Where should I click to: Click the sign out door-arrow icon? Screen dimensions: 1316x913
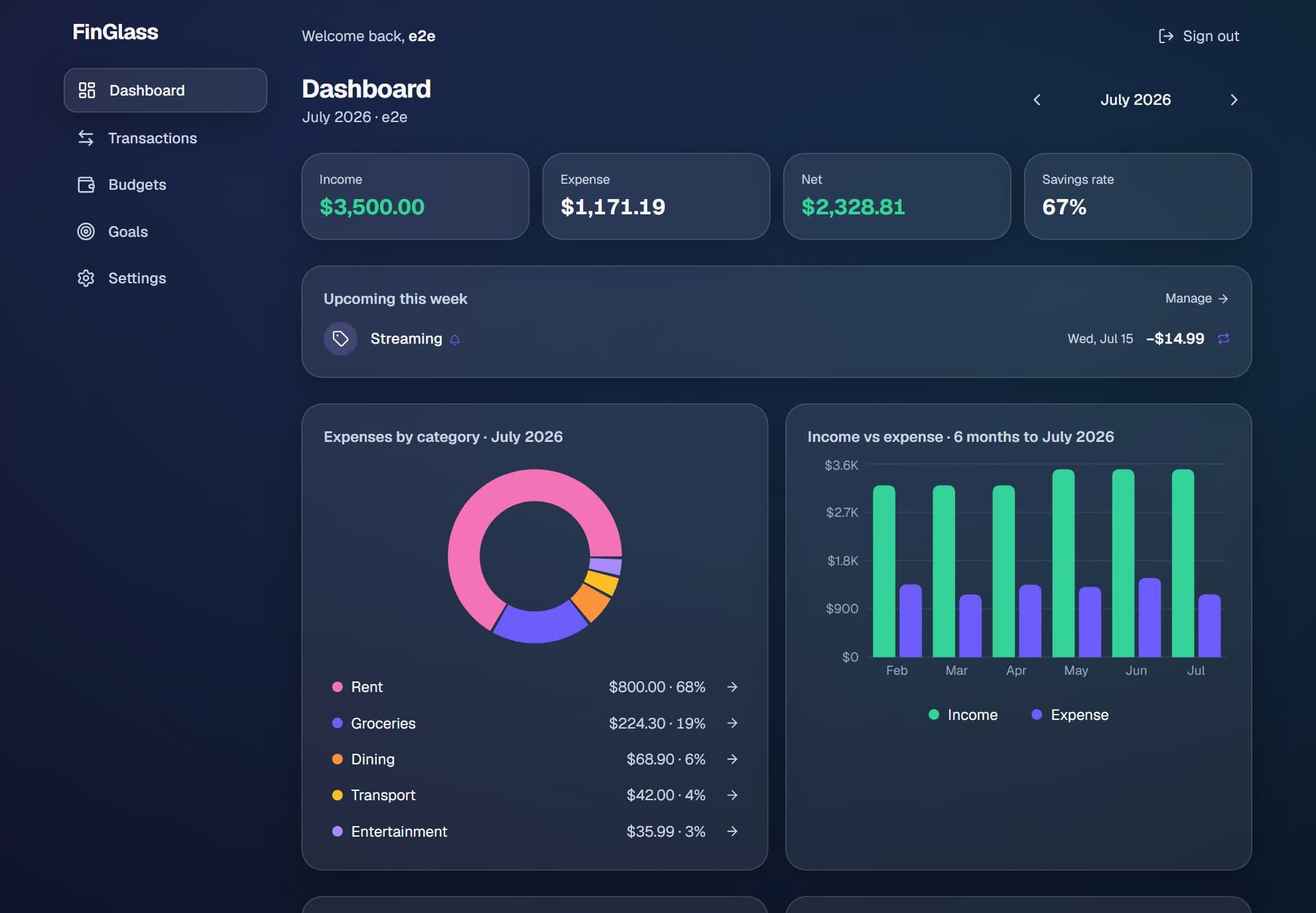pyautogui.click(x=1165, y=36)
